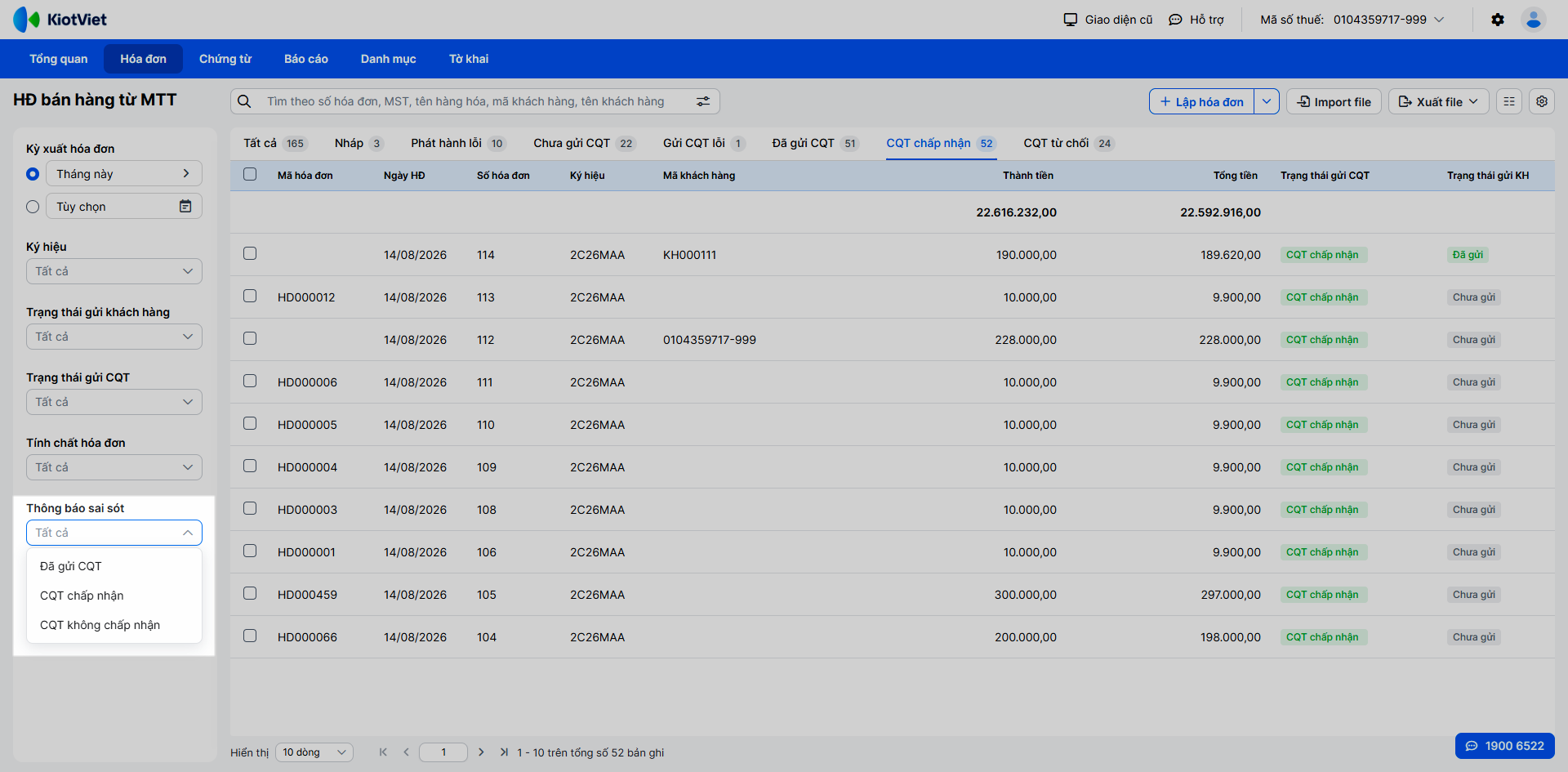1568x772 pixels.
Task: Select the Tháng này radio button
Action: point(33,173)
